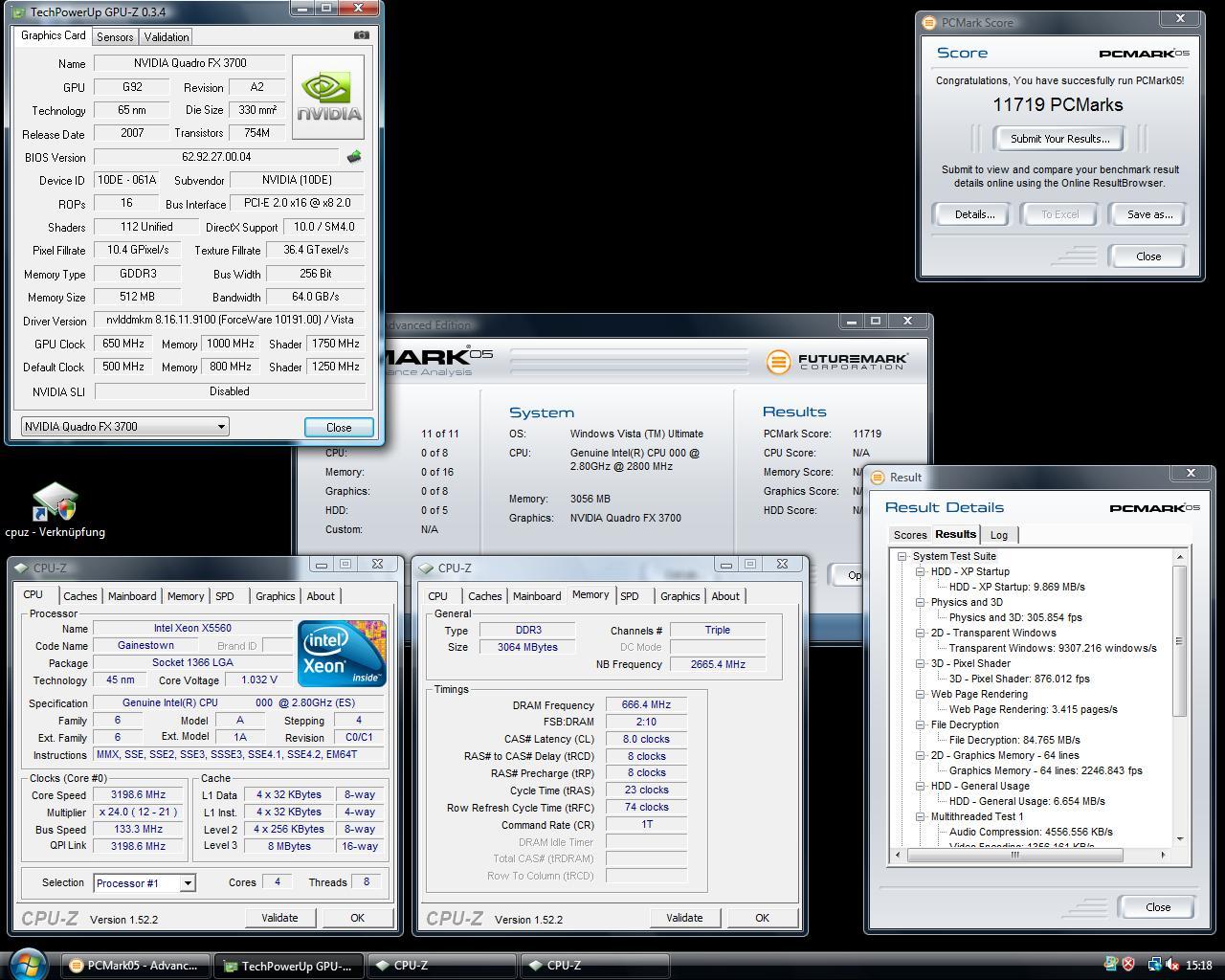Screen dimensions: 1225x980
Task: Open the Caches tab in left CPU-Z
Action: [80, 596]
